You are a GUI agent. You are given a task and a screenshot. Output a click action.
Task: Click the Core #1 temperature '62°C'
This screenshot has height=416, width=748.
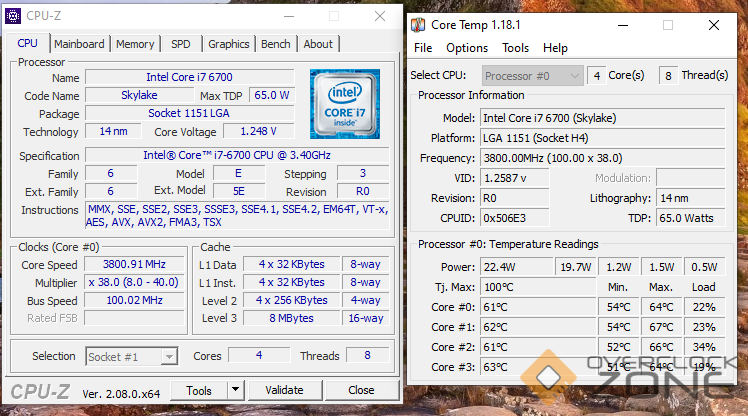tap(538, 327)
